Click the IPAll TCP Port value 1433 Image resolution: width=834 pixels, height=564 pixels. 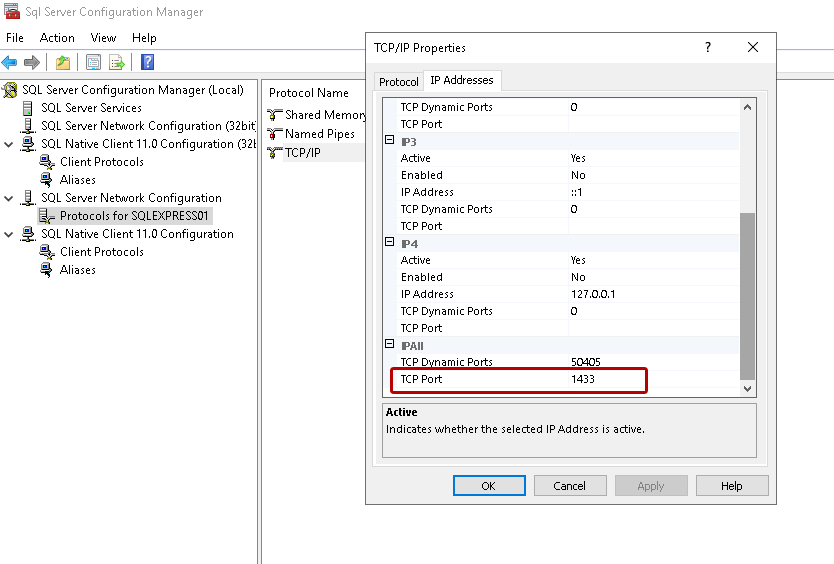[582, 379]
